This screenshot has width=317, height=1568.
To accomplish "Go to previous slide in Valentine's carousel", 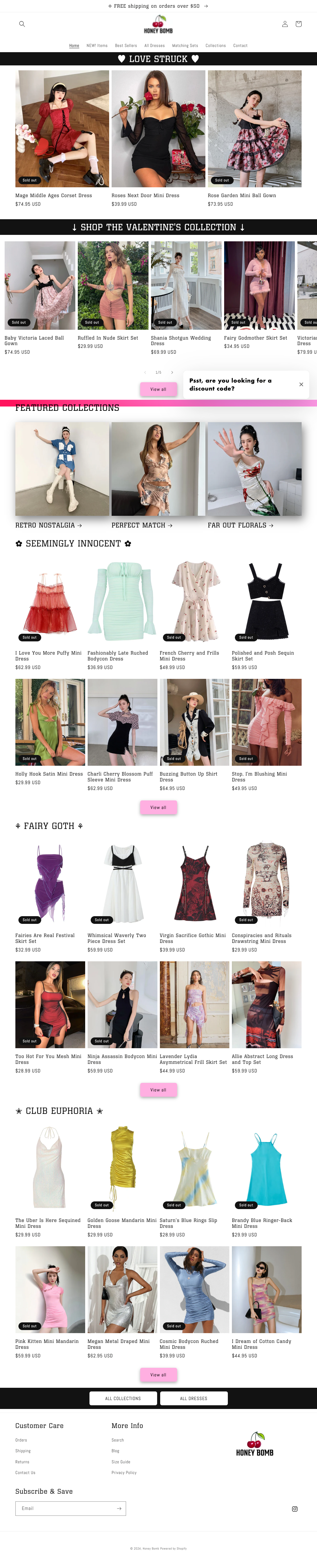I will click(145, 372).
